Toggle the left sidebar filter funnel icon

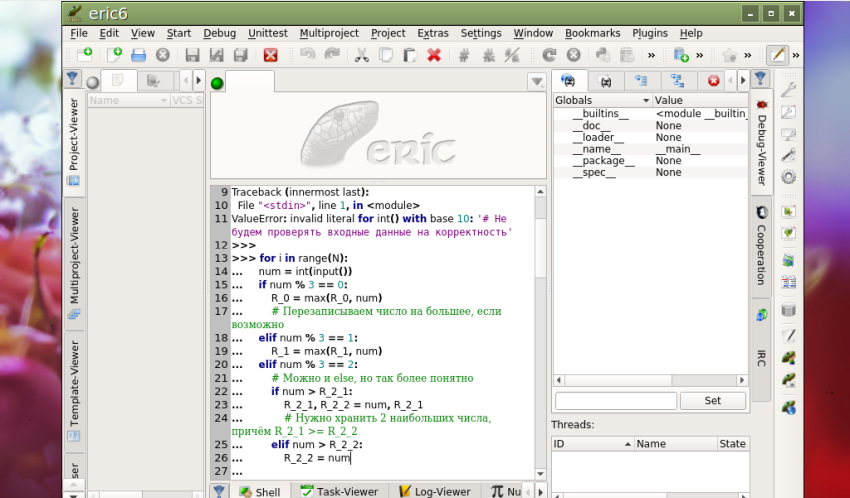pyautogui.click(x=73, y=80)
